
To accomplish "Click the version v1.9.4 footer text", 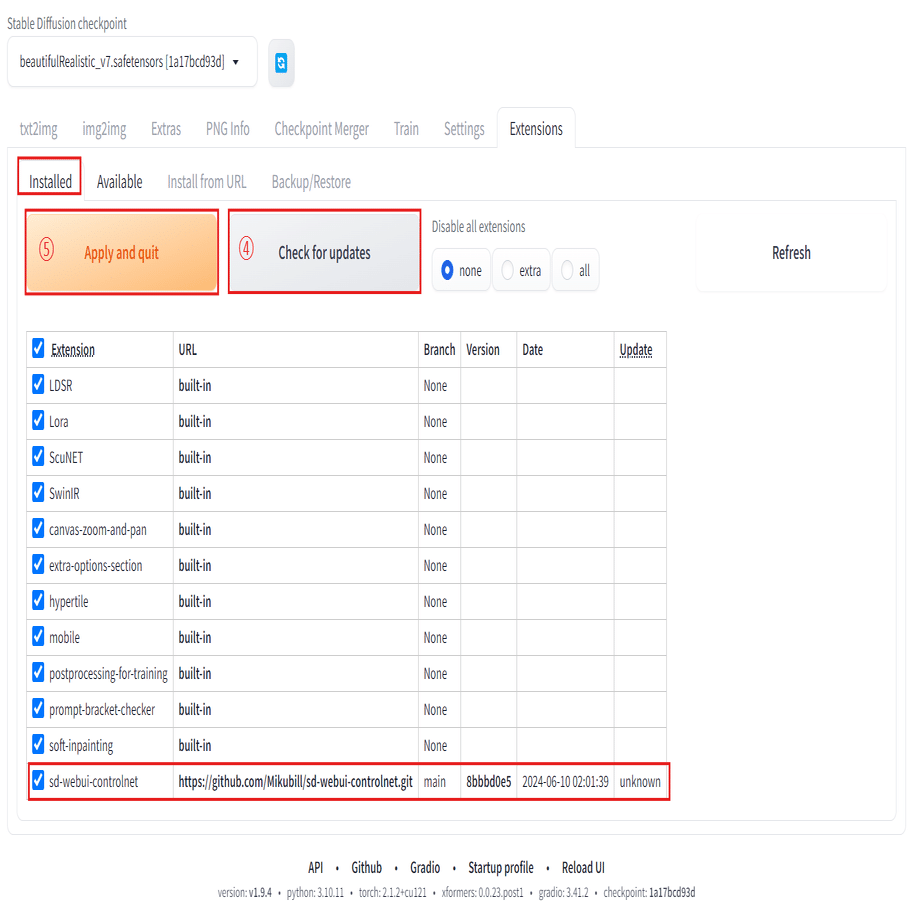I will click(244, 893).
